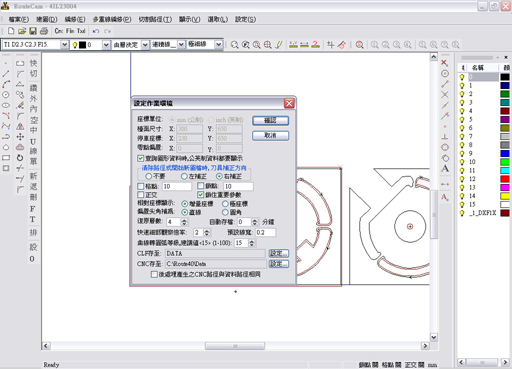Select the rotate tool in left toolbar
Image resolution: width=512 pixels, height=369 pixels.
(x=20, y=157)
